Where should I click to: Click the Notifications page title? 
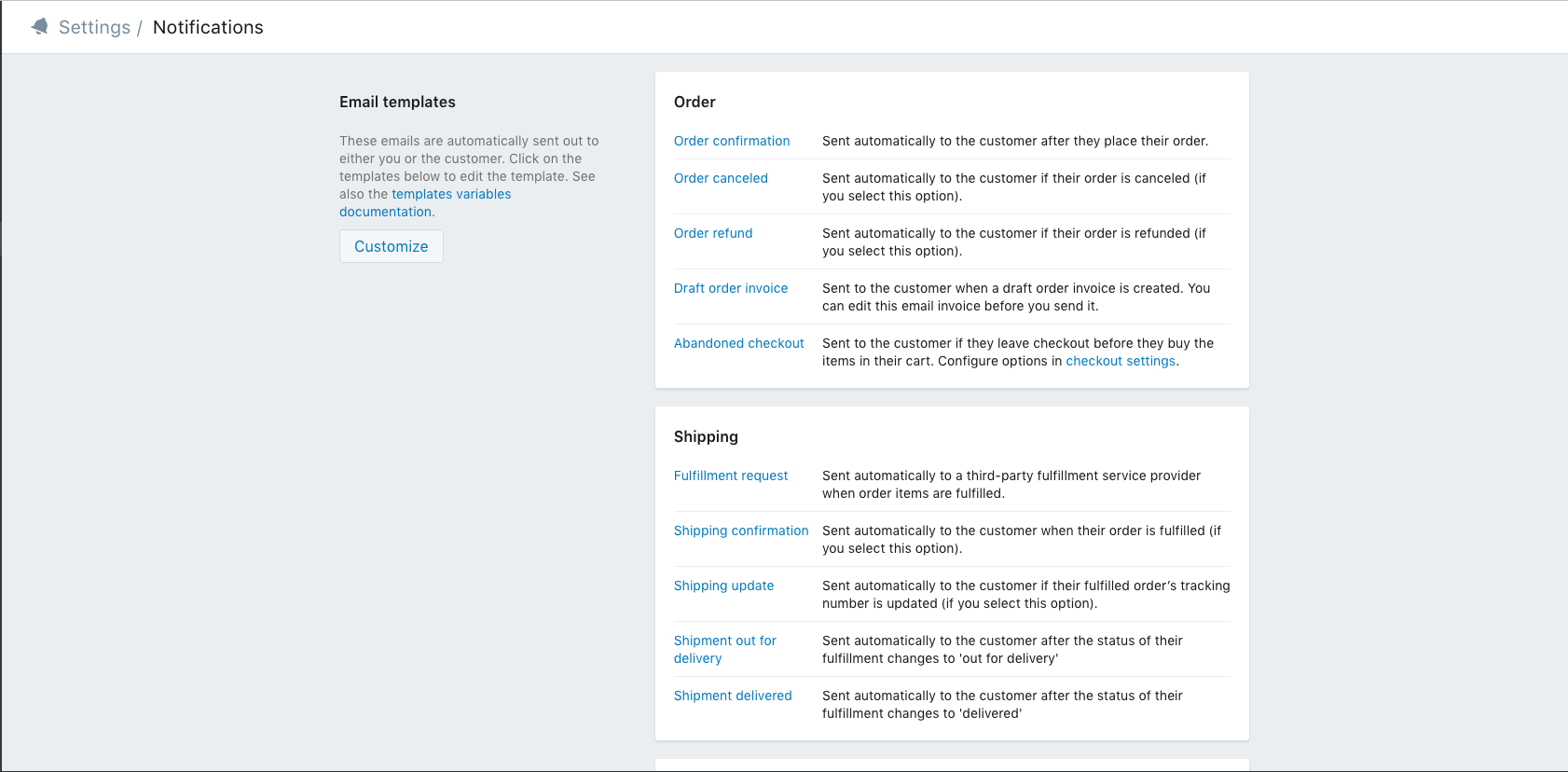click(208, 27)
